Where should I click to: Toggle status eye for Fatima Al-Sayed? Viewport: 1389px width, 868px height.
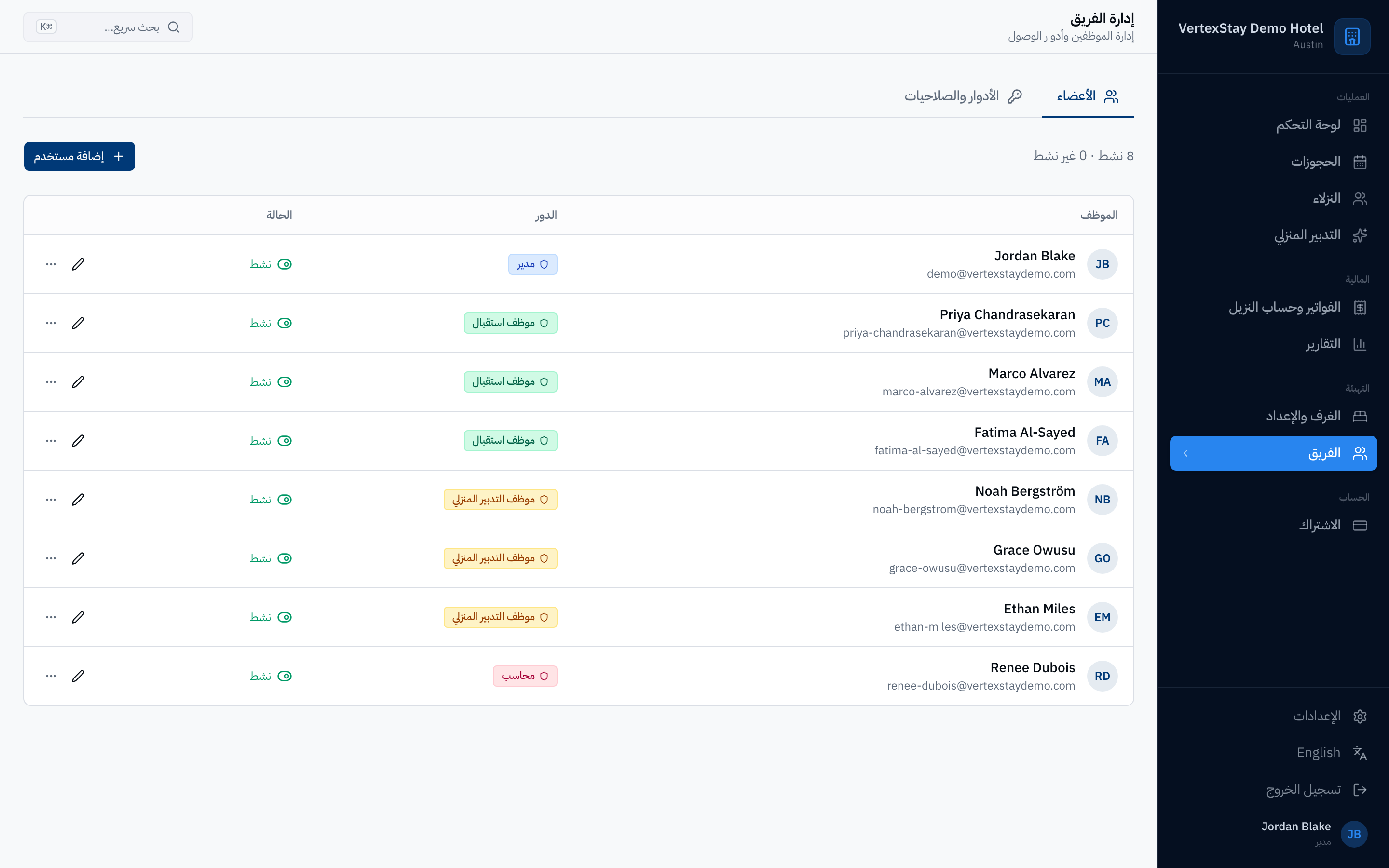click(285, 441)
